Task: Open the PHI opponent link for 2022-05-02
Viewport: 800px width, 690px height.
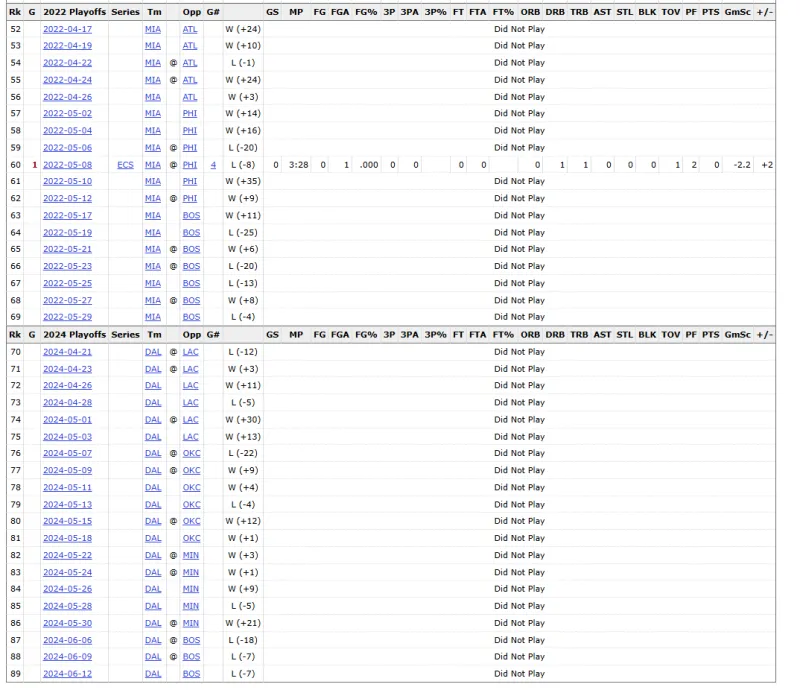Action: click(190, 114)
